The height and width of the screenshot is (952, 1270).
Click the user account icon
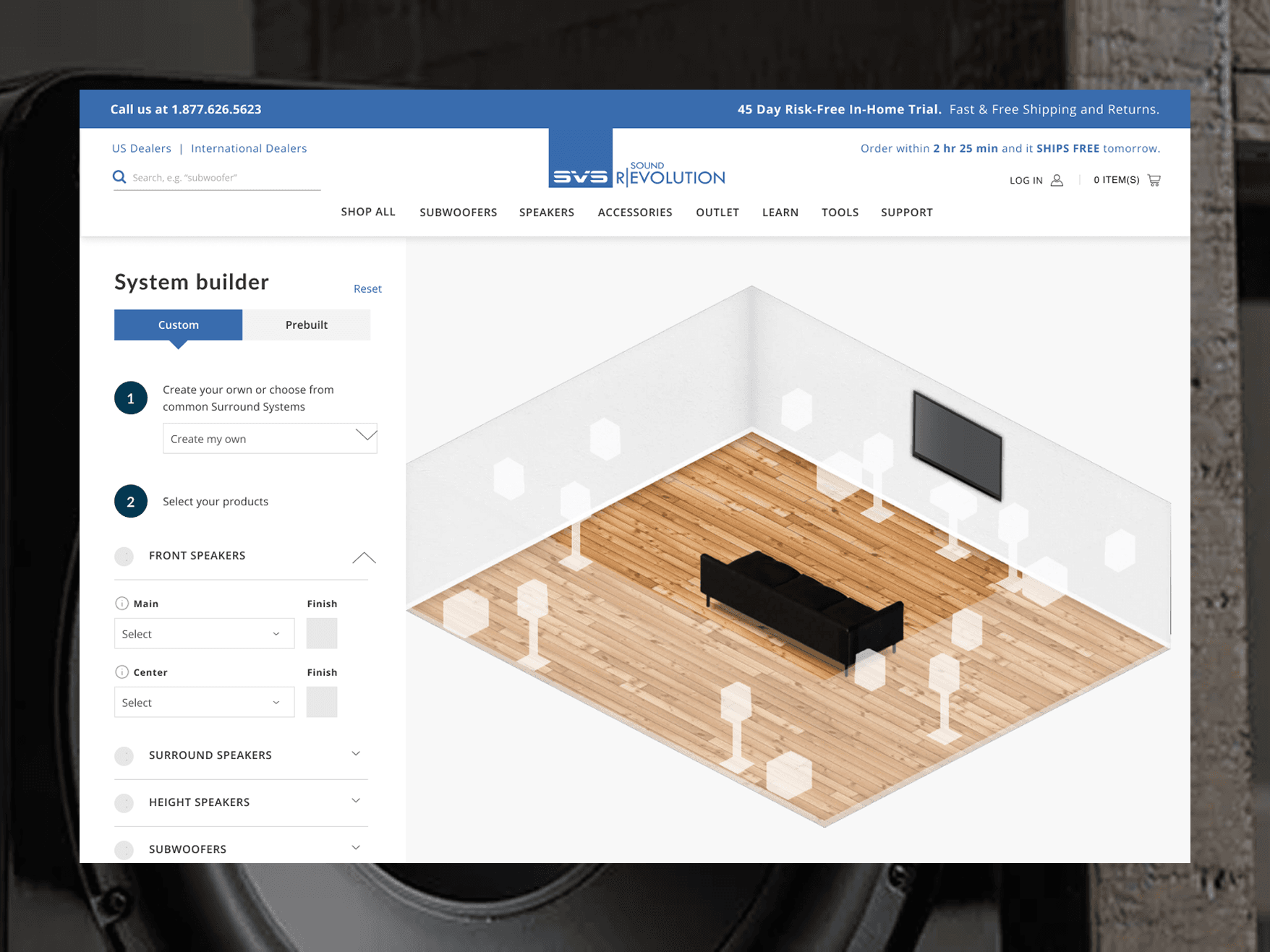(1057, 180)
